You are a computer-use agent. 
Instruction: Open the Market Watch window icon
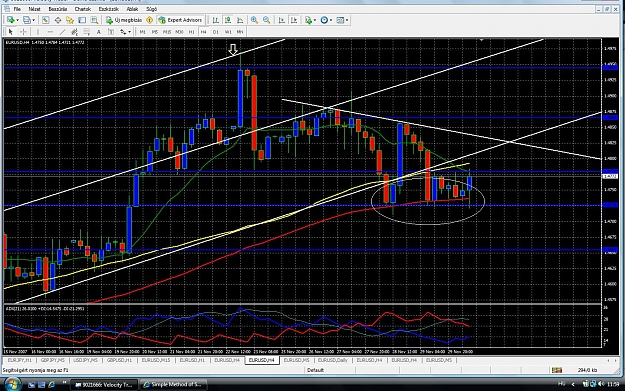45,20
